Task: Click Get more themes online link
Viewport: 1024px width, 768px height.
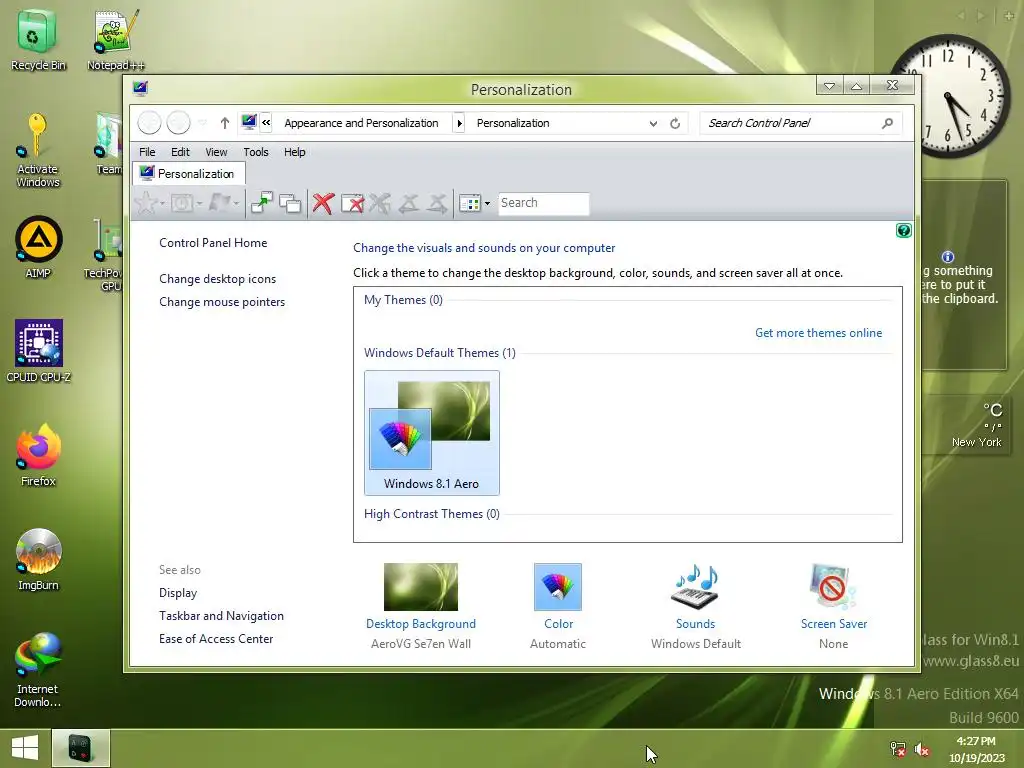Action: (818, 333)
